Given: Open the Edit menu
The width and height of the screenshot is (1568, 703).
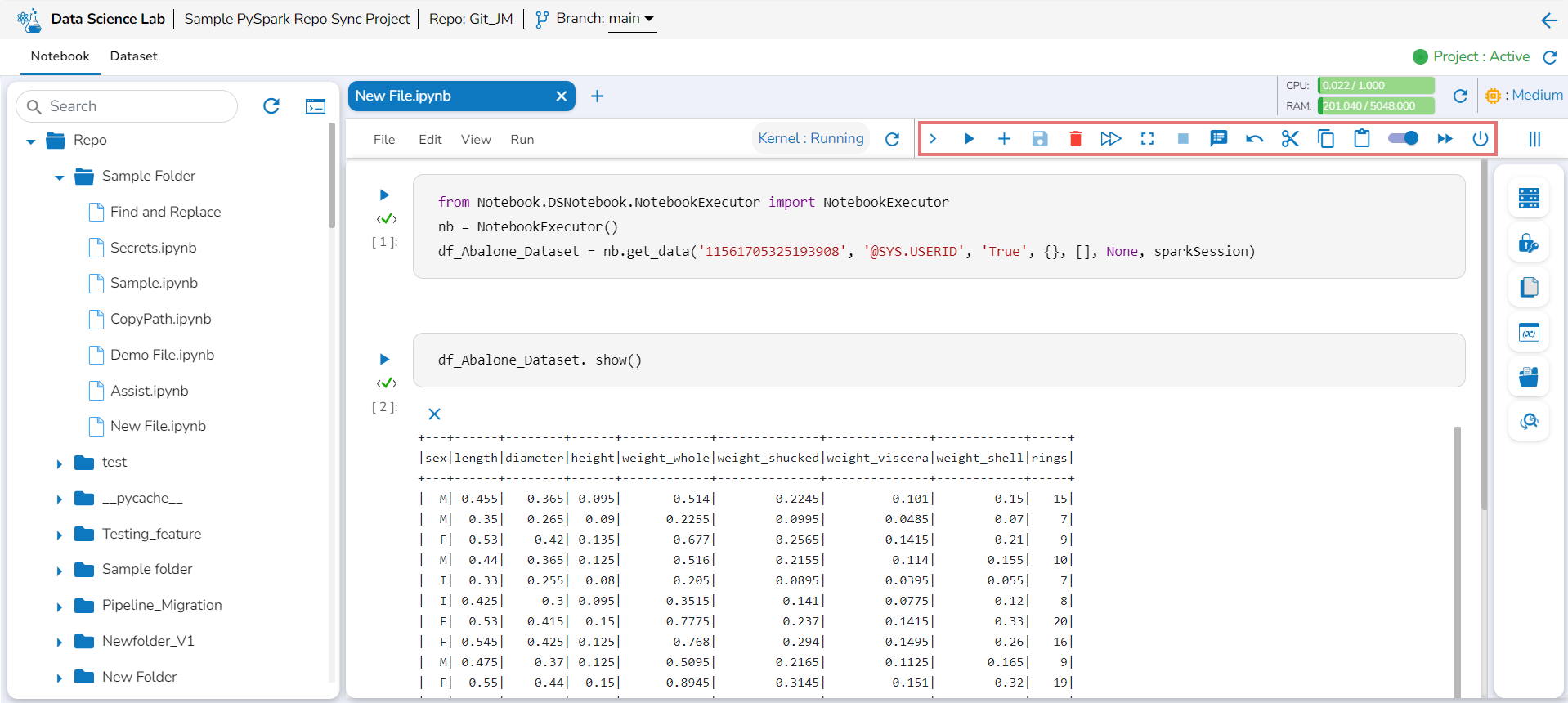Looking at the screenshot, I should click(x=430, y=140).
